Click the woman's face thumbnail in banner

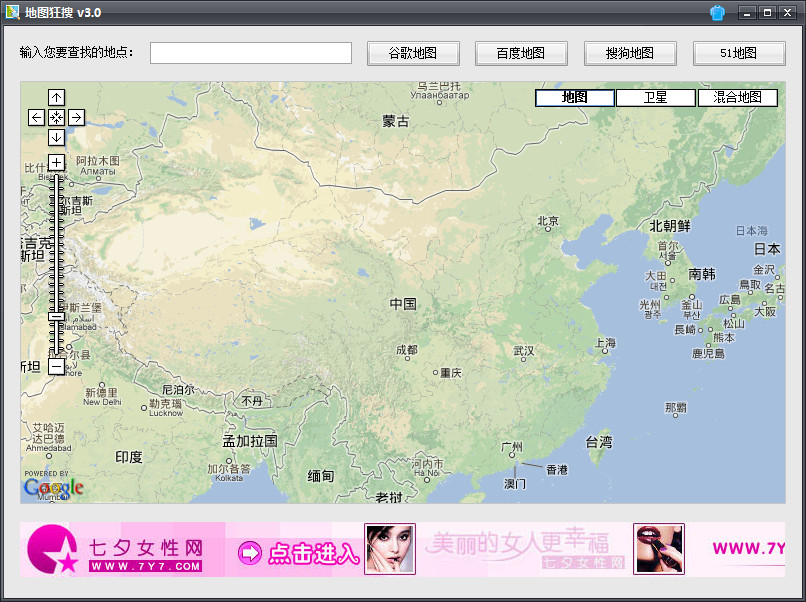(x=390, y=549)
